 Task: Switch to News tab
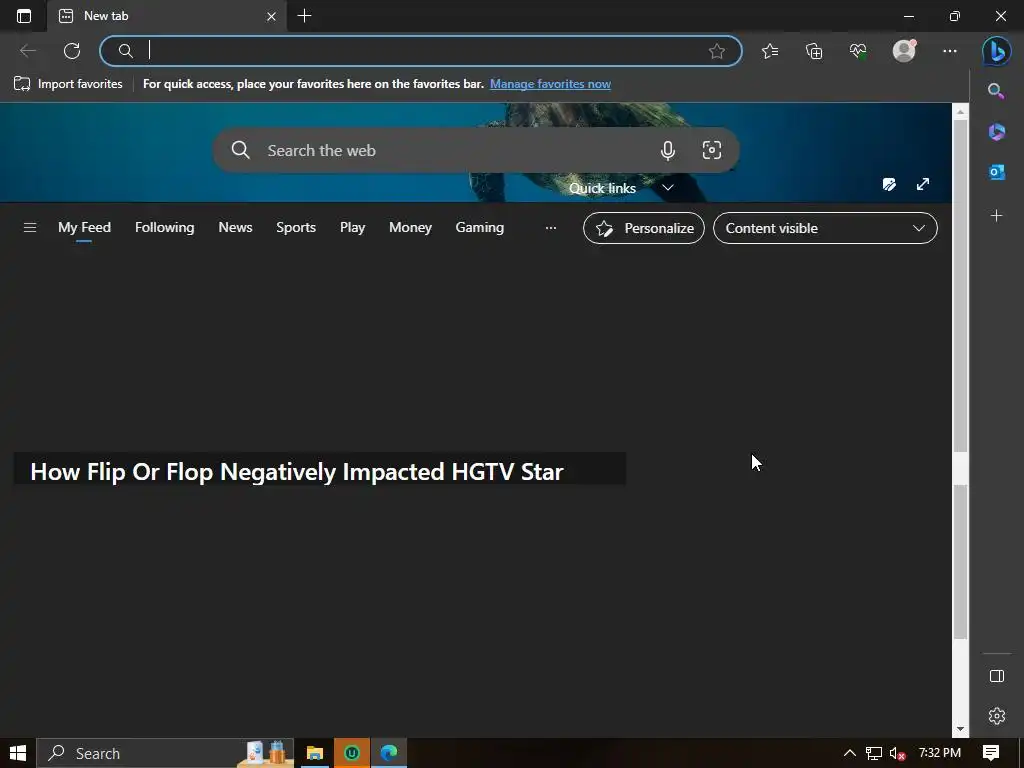tap(235, 227)
